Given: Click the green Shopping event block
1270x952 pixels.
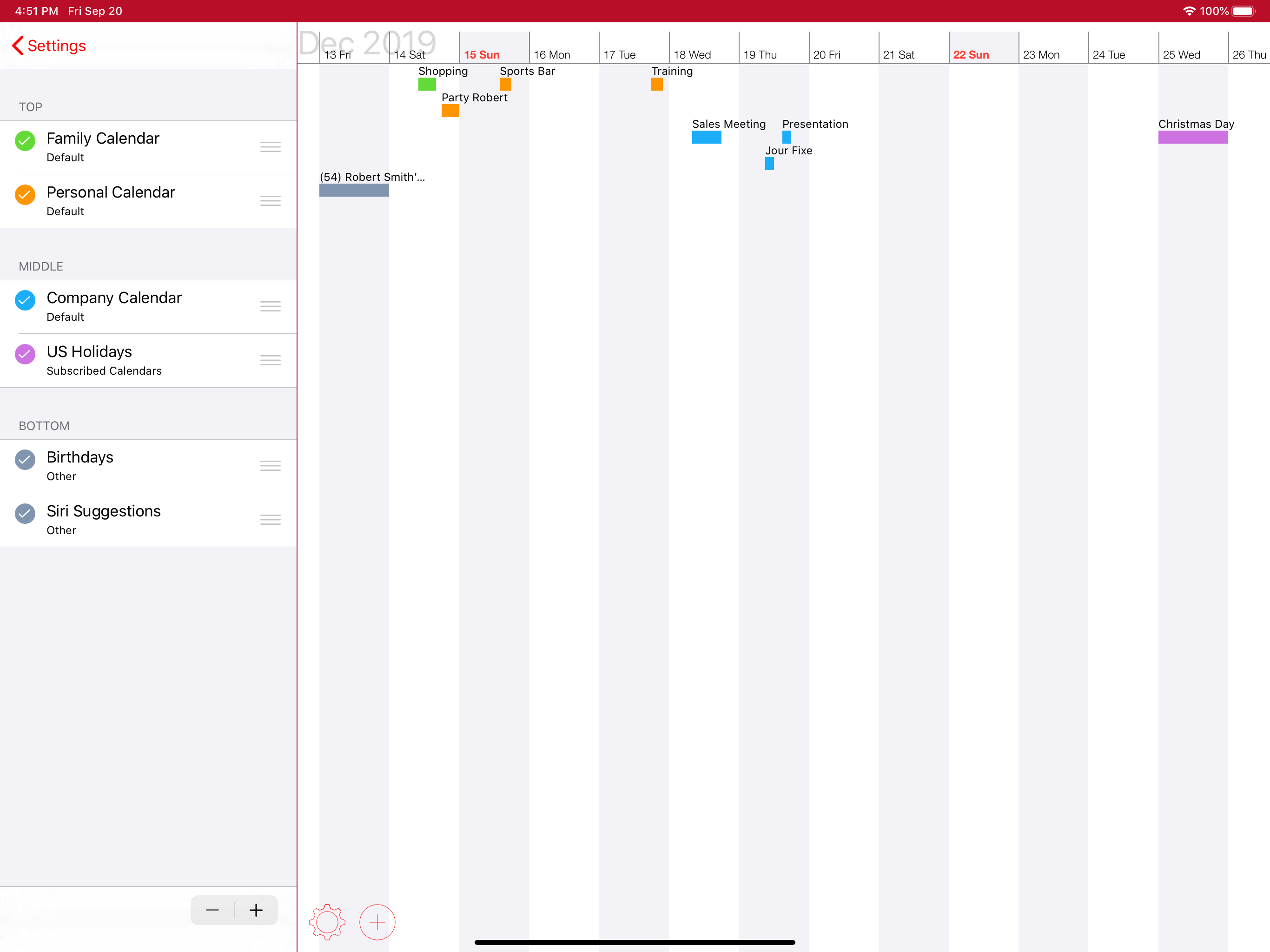Looking at the screenshot, I should pos(427,85).
